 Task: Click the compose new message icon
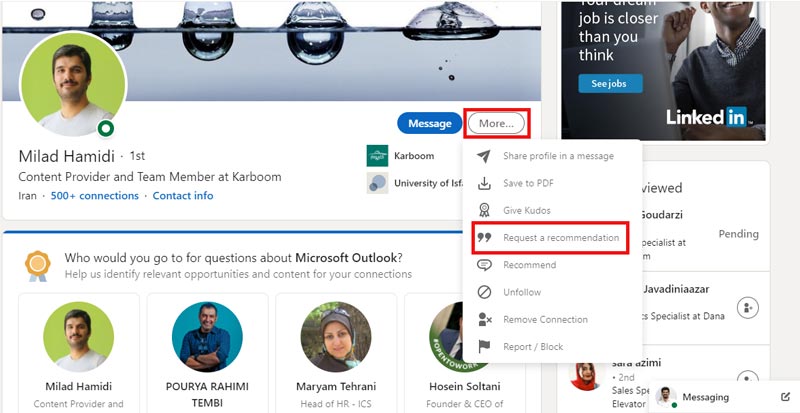click(x=785, y=397)
